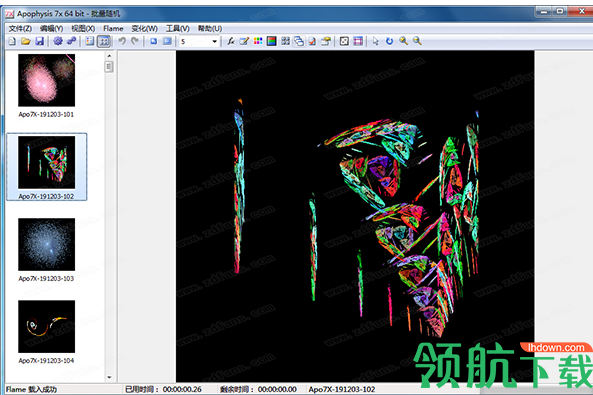The height and width of the screenshot is (395, 593).
Task: Select the arrow pointer move tool
Action: coord(376,41)
